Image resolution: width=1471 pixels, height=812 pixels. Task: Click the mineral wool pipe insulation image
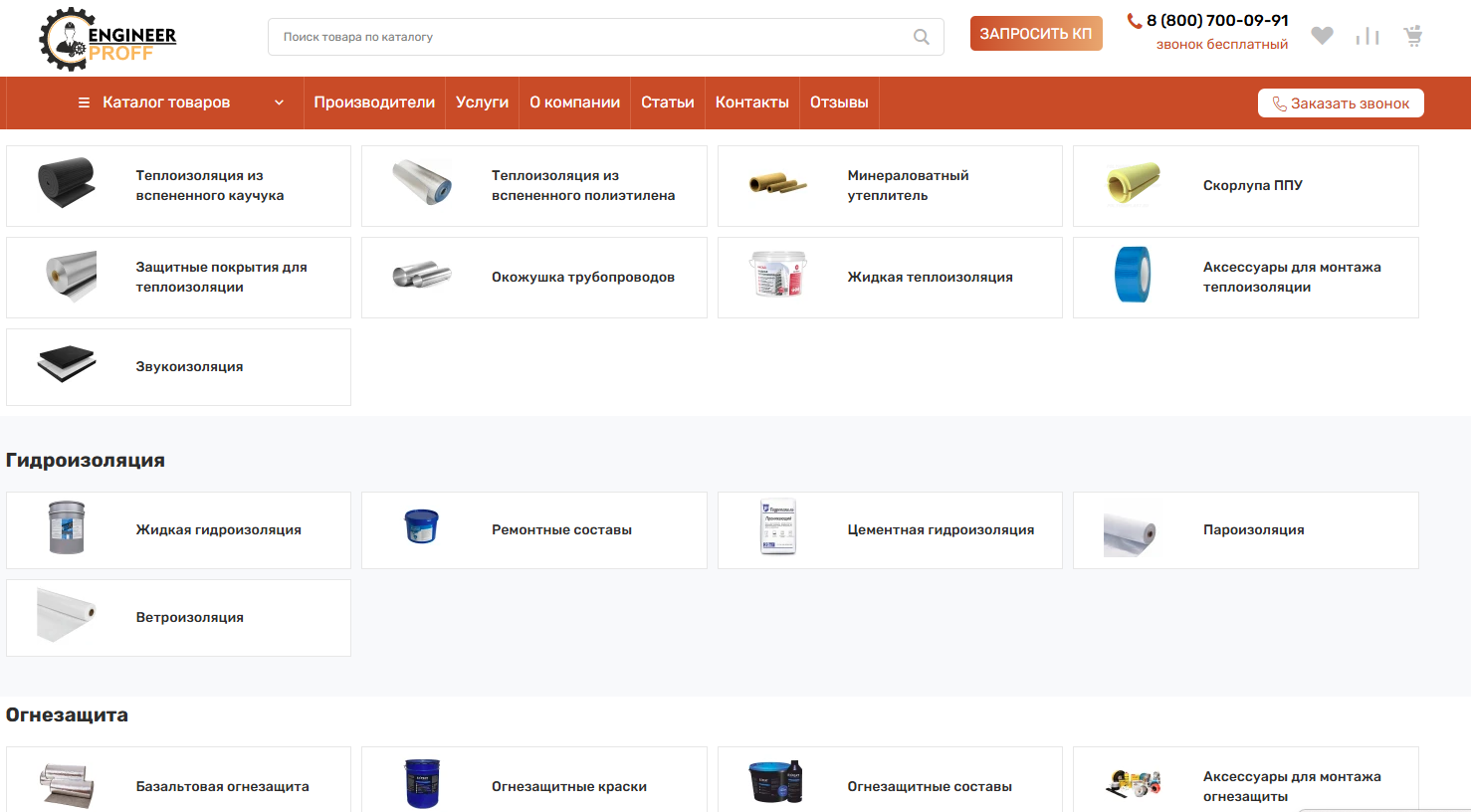778,183
